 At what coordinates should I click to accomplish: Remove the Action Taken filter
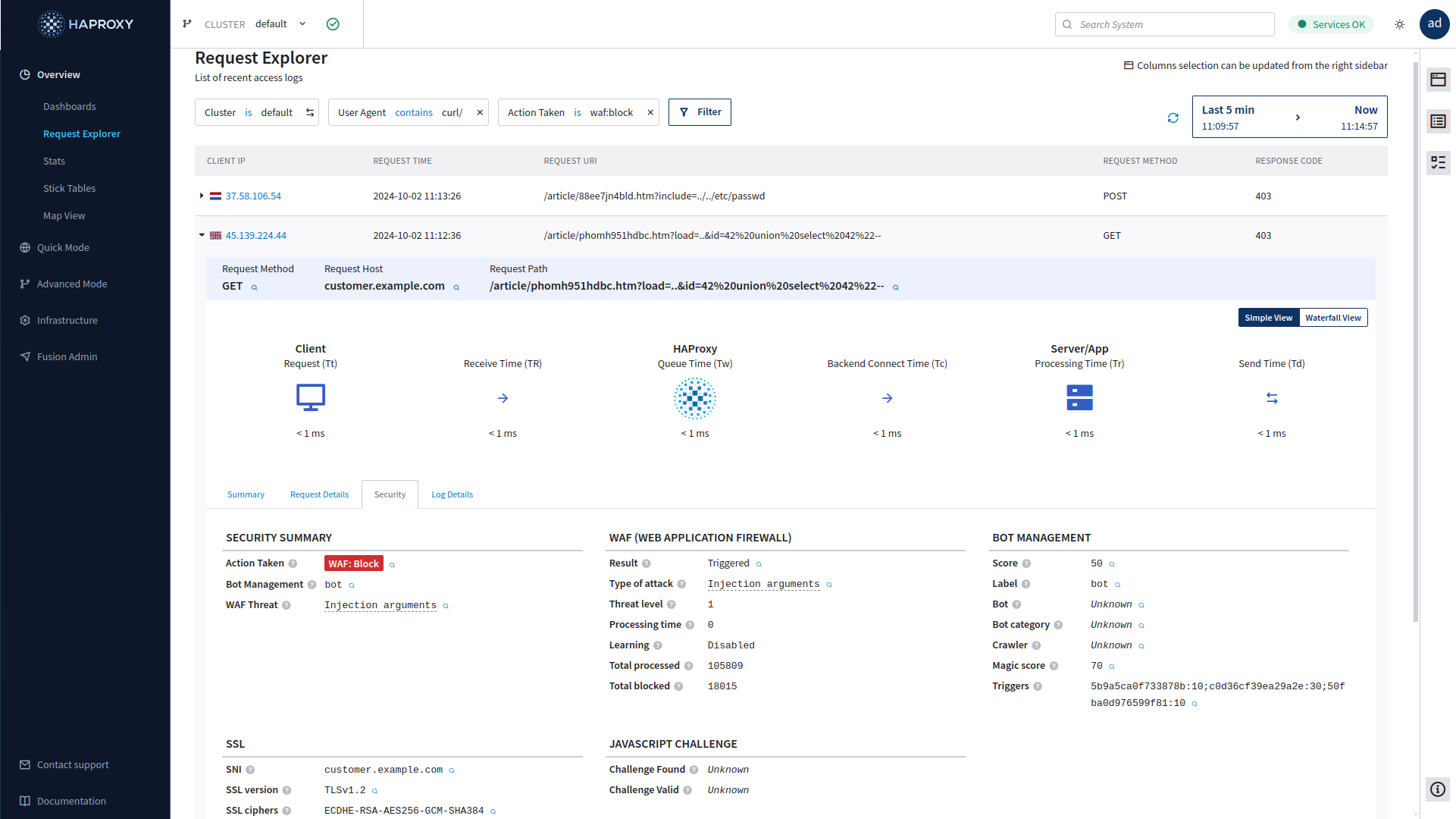coord(650,112)
